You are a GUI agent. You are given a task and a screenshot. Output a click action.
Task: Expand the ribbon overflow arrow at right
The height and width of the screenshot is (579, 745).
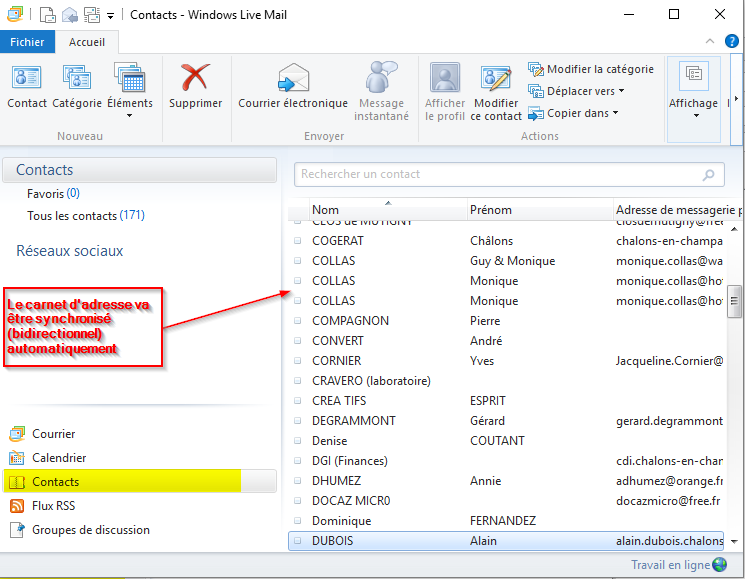point(736,99)
